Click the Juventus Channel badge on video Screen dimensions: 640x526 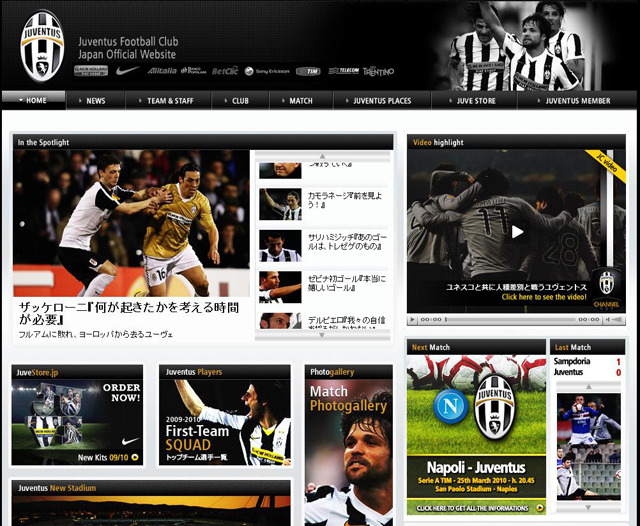tap(606, 286)
